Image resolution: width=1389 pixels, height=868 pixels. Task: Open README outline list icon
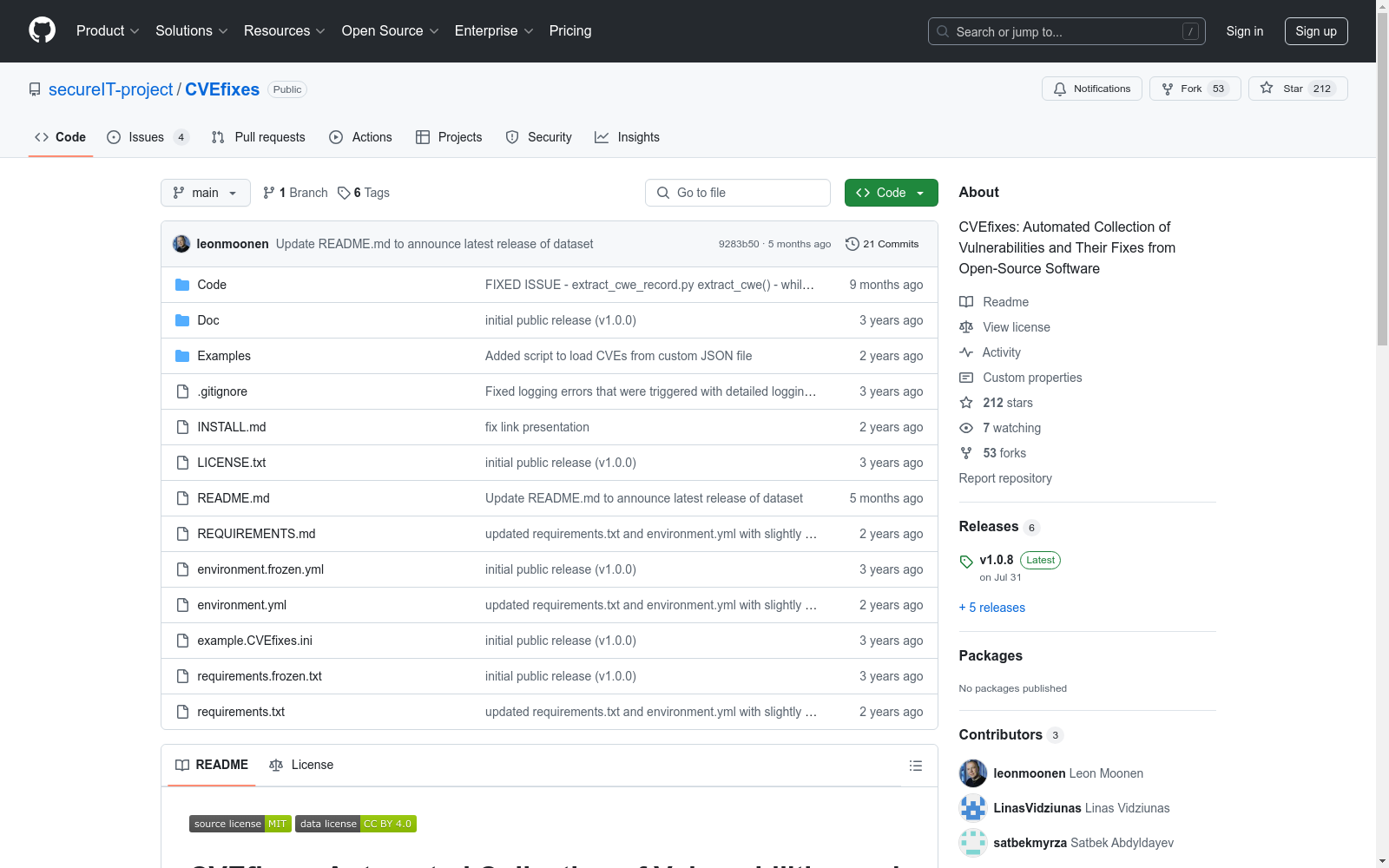(x=915, y=766)
